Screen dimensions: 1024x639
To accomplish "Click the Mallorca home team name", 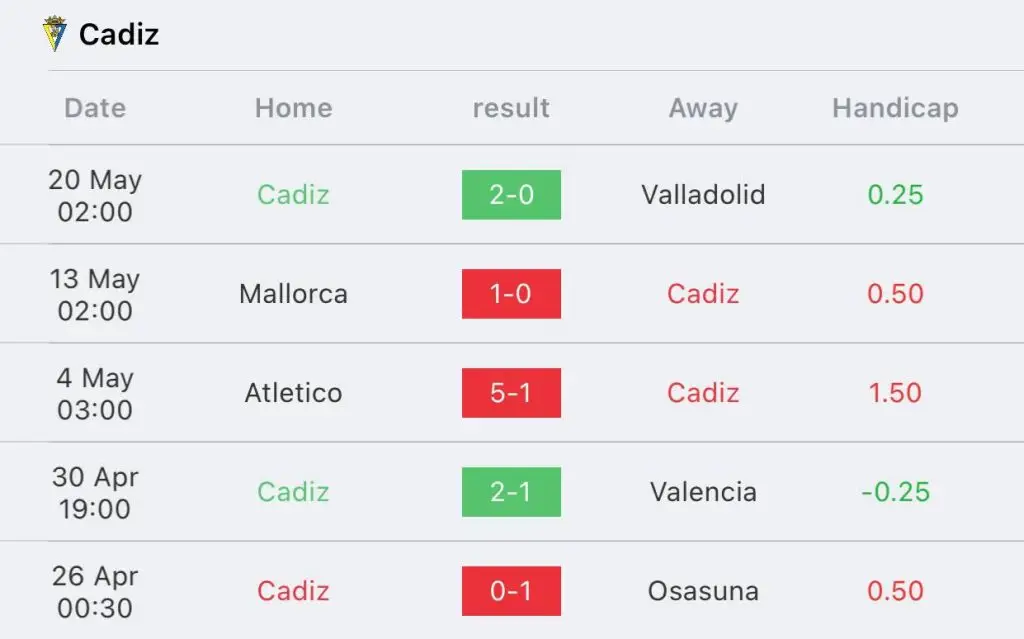I will [x=293, y=294].
